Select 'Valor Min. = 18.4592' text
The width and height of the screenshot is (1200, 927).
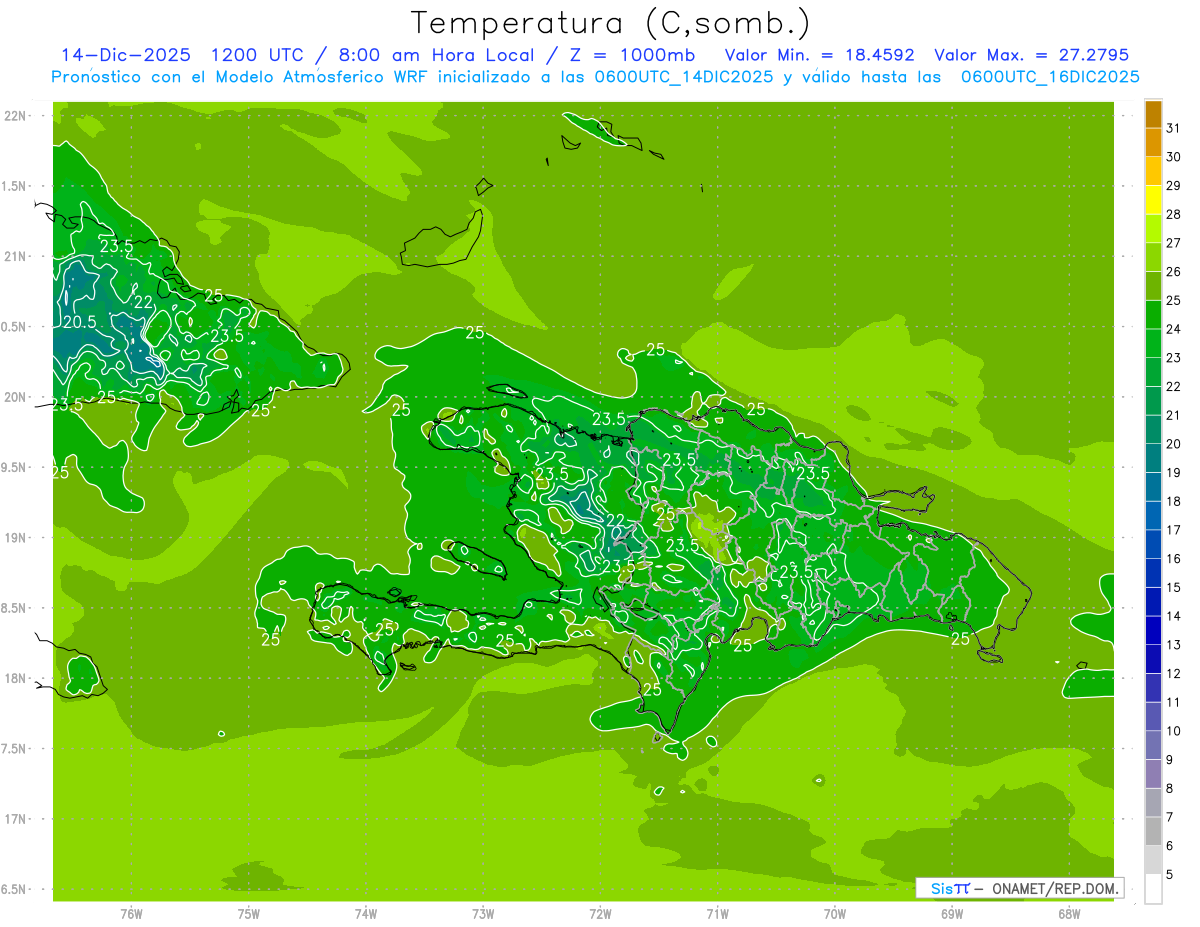819,55
